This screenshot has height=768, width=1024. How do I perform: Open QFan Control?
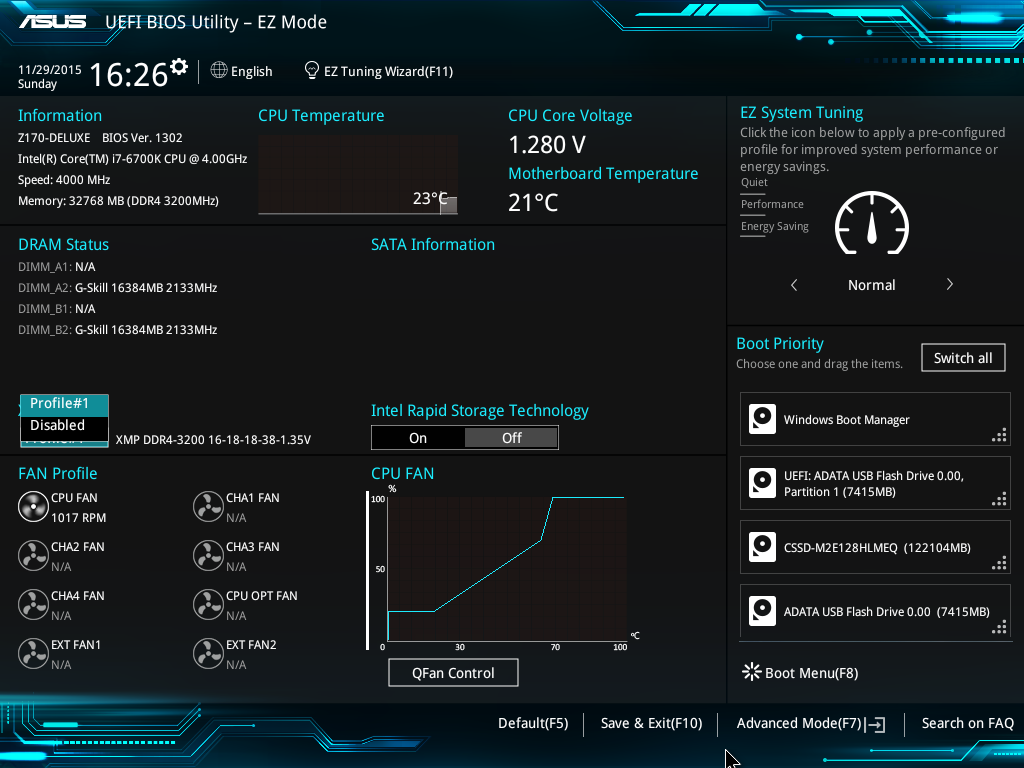[x=453, y=673]
